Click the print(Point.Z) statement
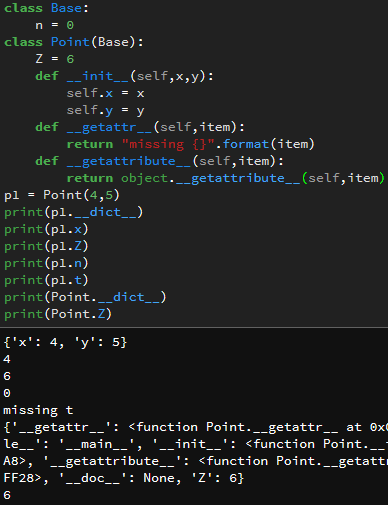 coord(58,314)
